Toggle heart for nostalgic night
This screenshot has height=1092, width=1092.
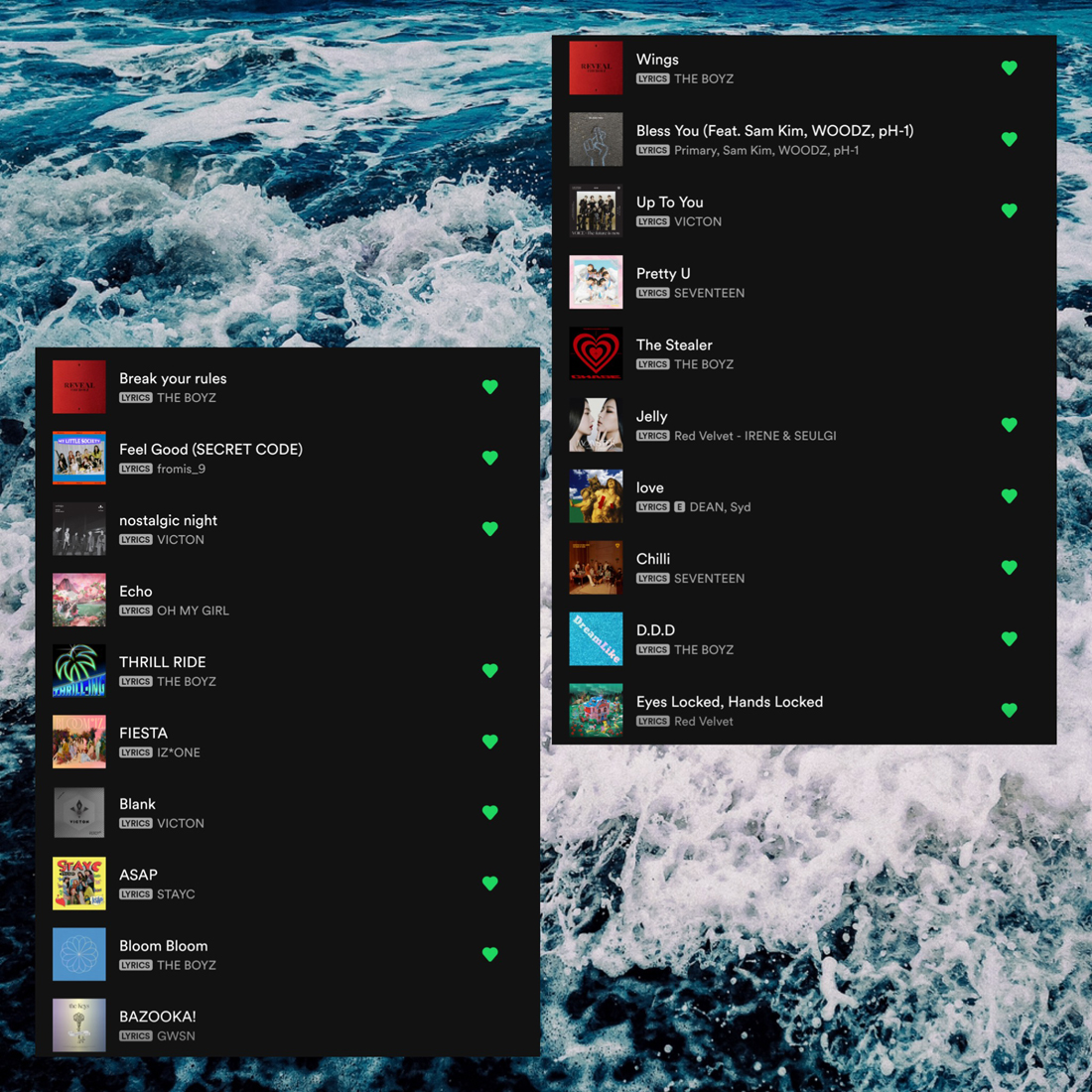tap(490, 528)
